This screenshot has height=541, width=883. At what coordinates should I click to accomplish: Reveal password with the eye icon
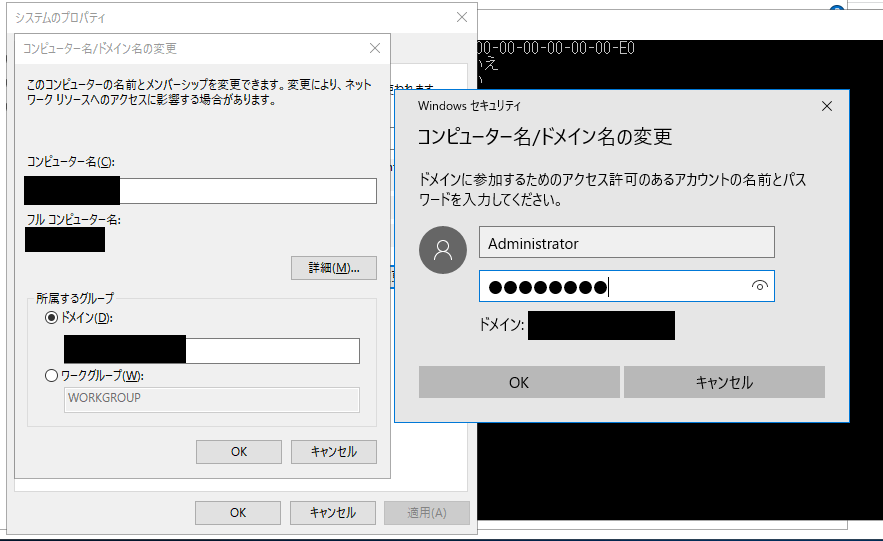759,286
